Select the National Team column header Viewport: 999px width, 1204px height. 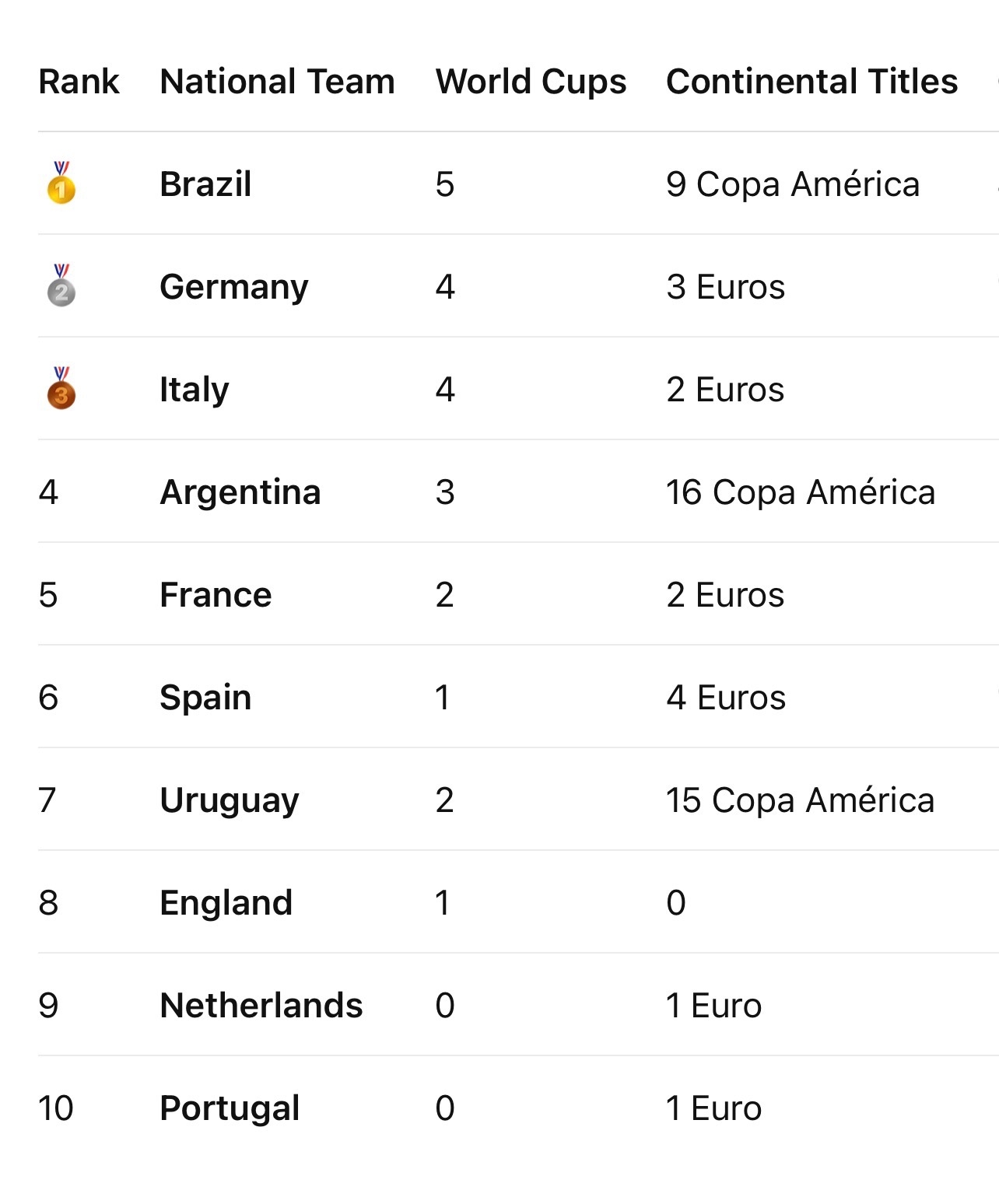[277, 82]
